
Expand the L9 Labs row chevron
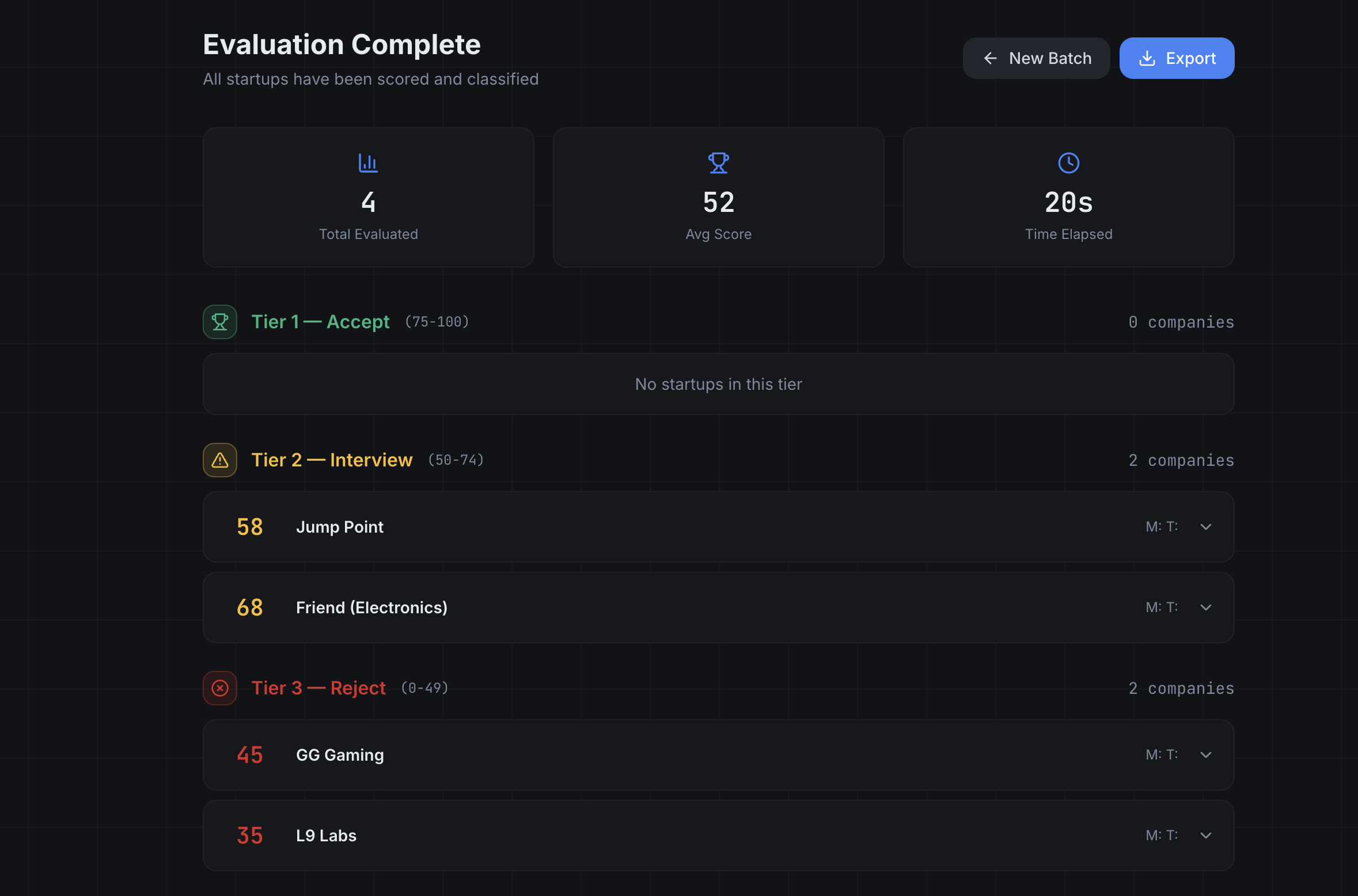tap(1206, 836)
